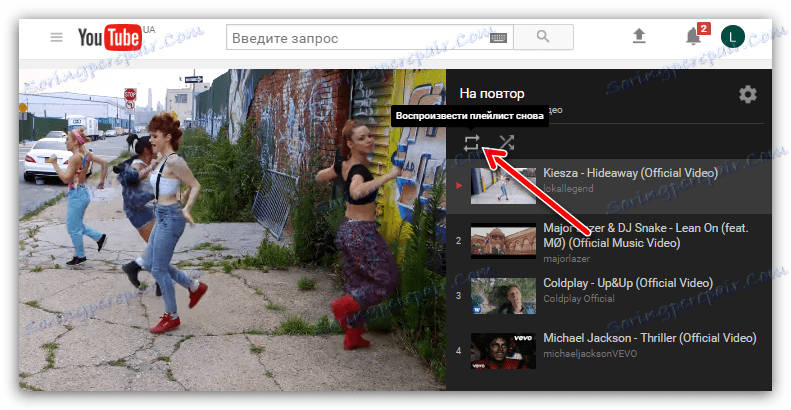The height and width of the screenshot is (410, 791).
Task: Open playlist settings gear
Action: tap(748, 94)
